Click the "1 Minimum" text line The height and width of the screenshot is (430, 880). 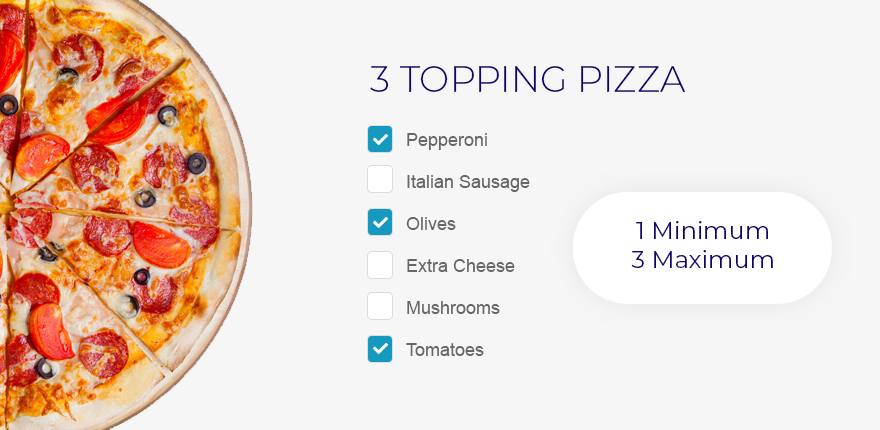click(702, 231)
